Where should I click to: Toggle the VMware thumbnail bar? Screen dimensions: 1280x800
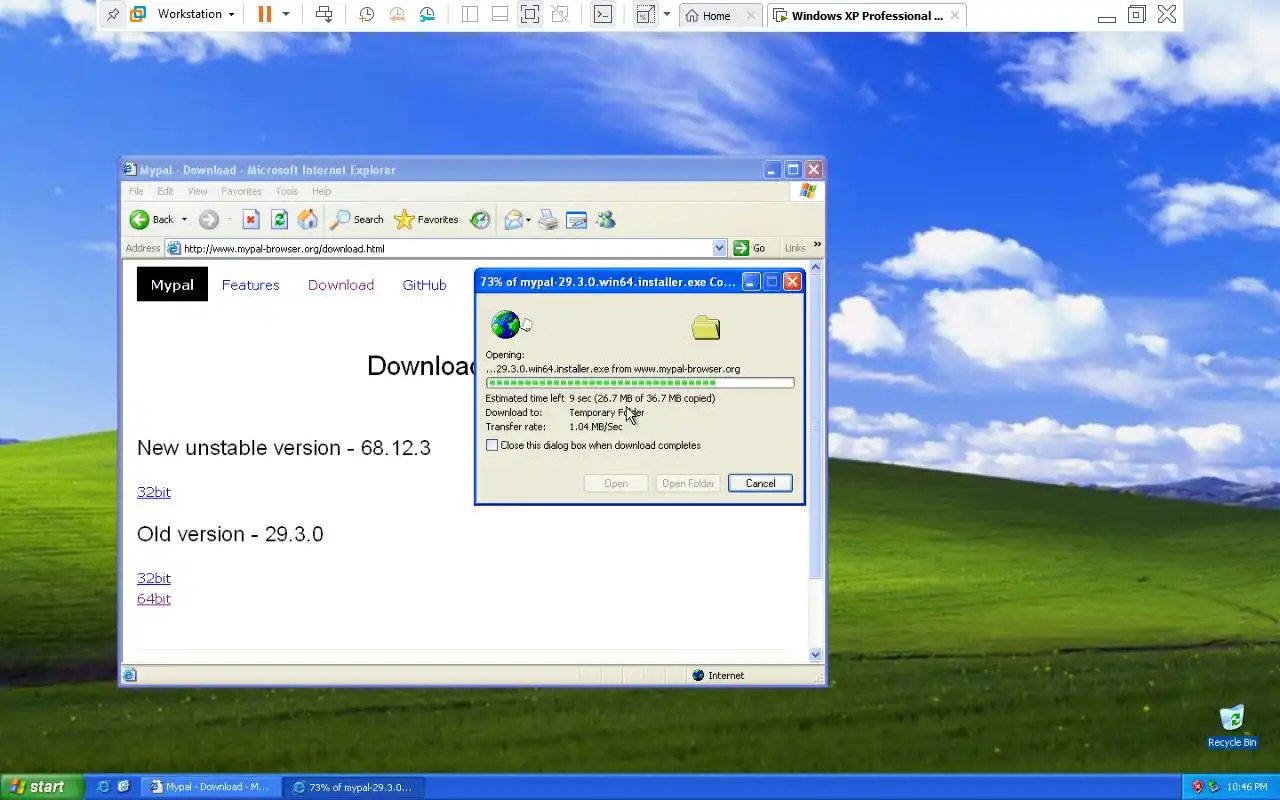(500, 14)
